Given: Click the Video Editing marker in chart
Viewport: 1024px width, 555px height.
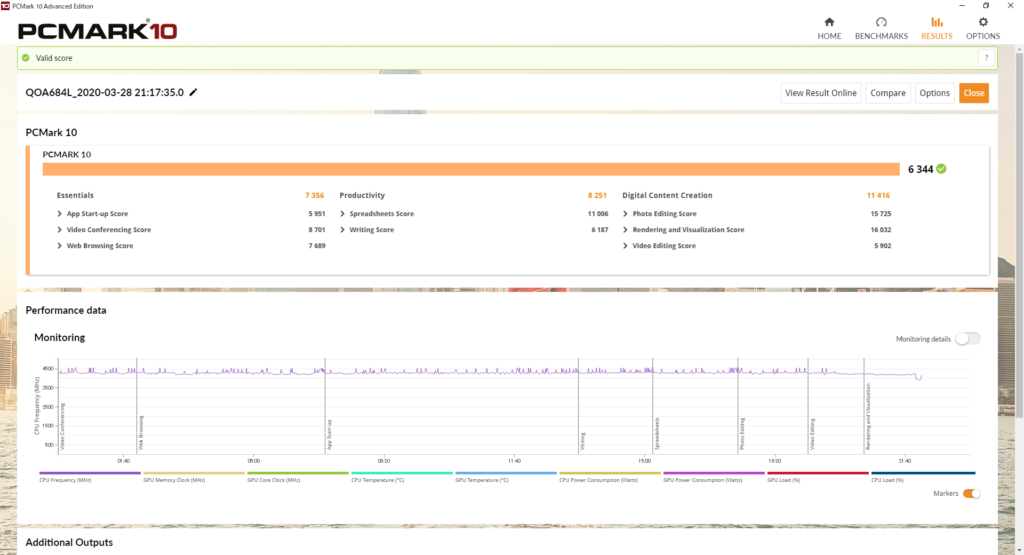Looking at the screenshot, I should pyautogui.click(x=812, y=434).
